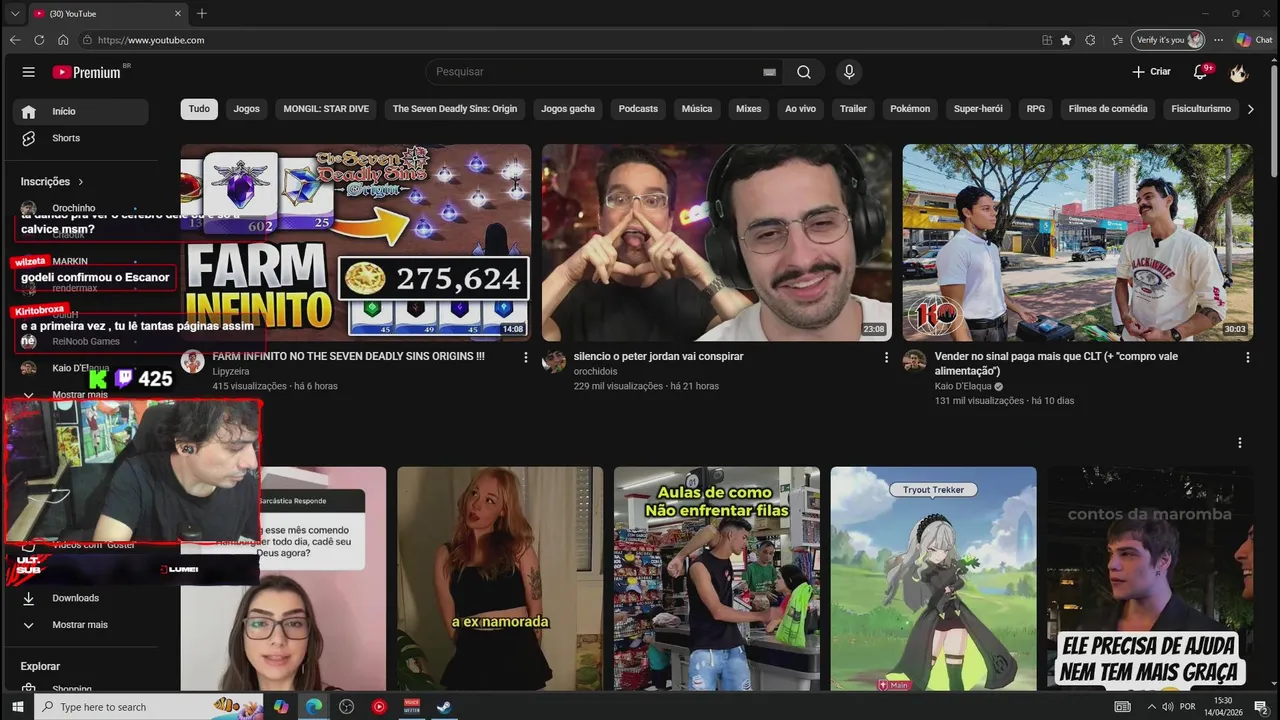1280x720 pixels.
Task: Select the Ao vivo filter chip
Action: coord(800,108)
